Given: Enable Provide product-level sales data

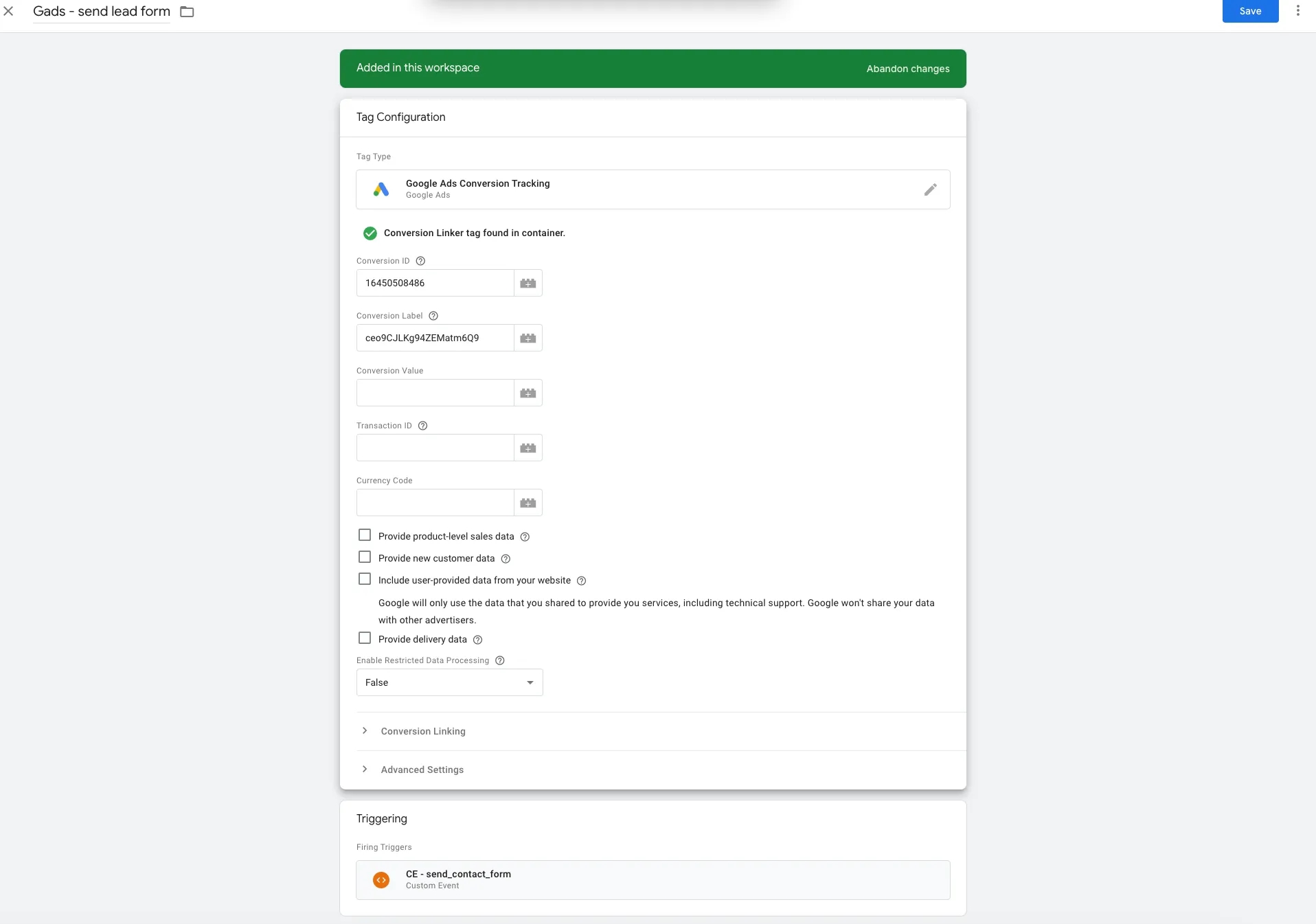Looking at the screenshot, I should point(365,535).
